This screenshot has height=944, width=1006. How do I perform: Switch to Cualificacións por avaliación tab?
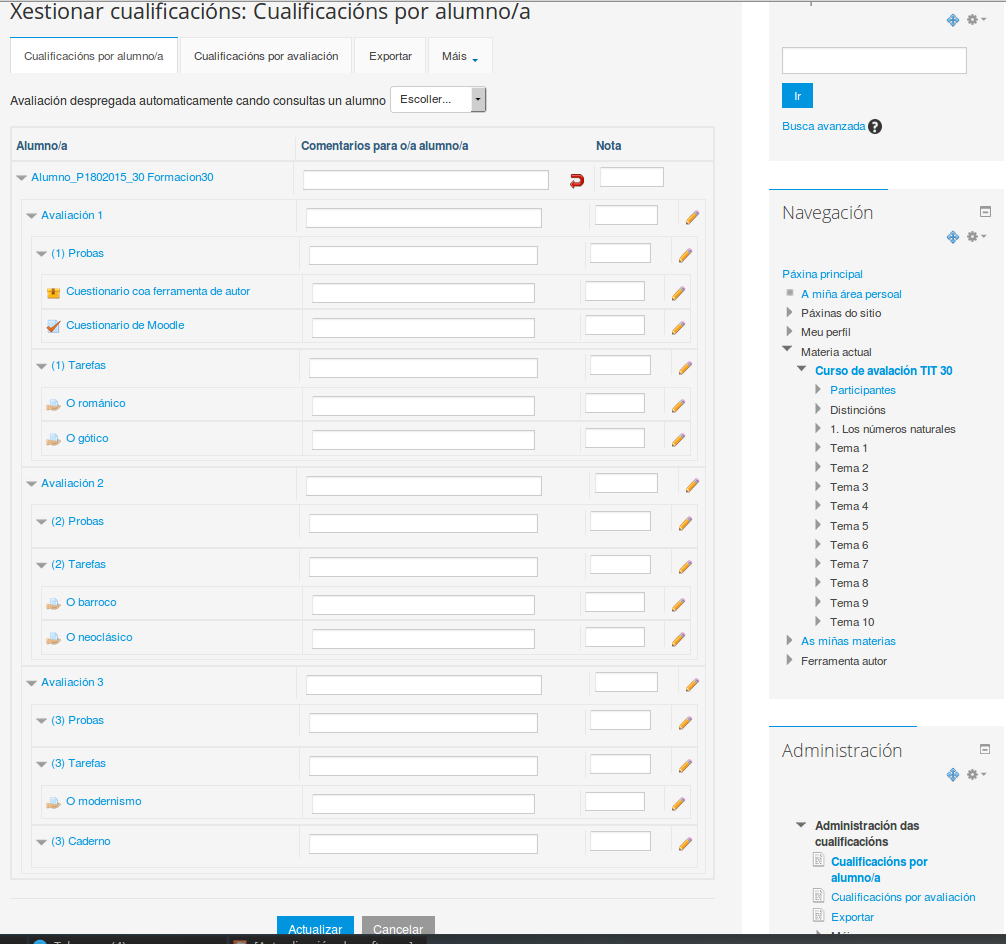click(x=266, y=56)
